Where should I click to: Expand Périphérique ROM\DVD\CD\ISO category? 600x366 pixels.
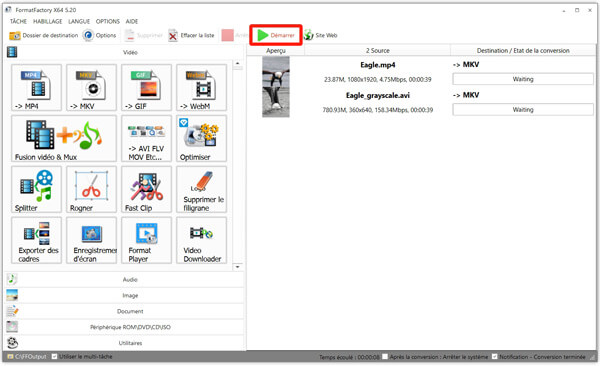tap(125, 327)
